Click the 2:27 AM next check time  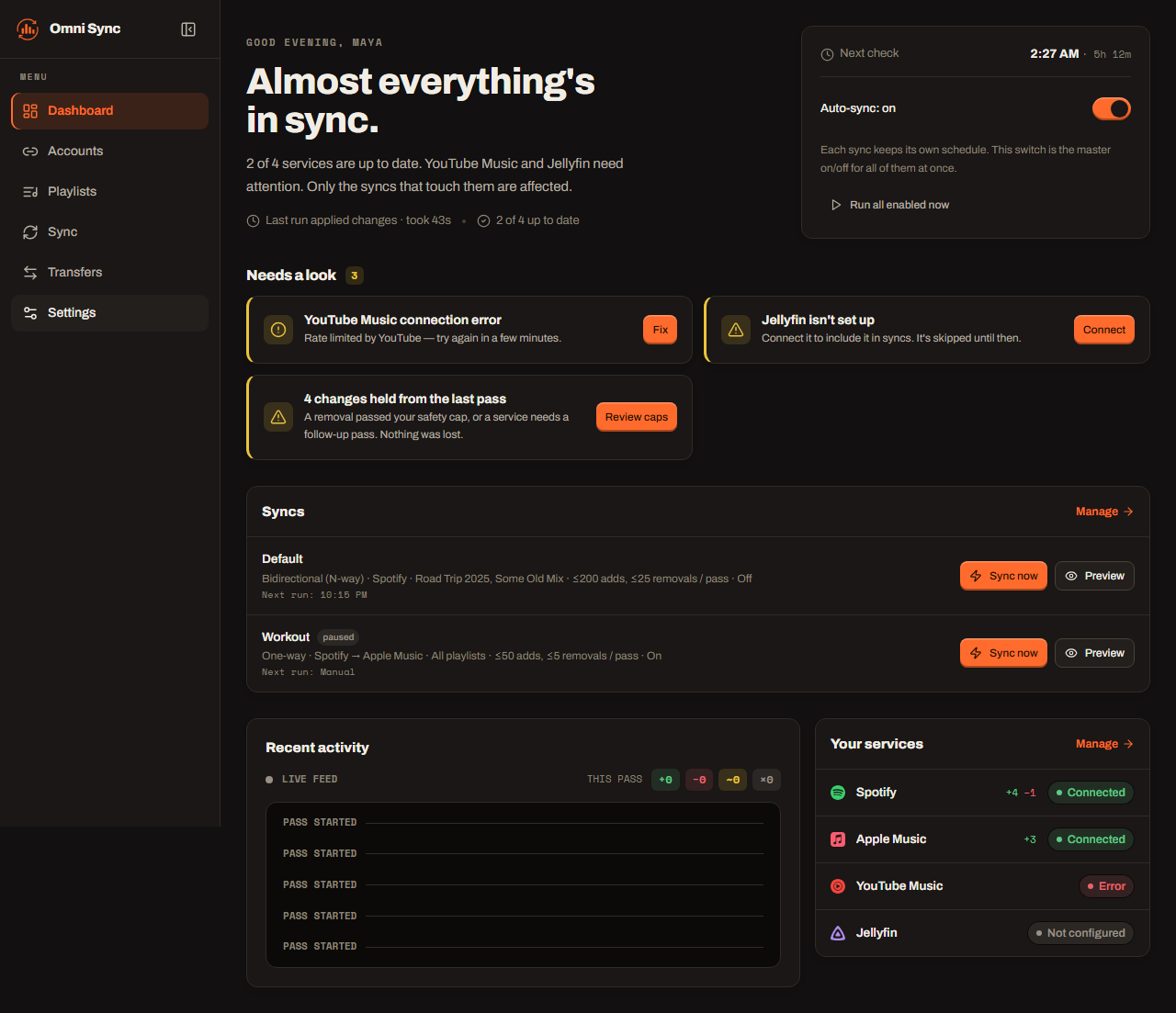coord(1054,54)
